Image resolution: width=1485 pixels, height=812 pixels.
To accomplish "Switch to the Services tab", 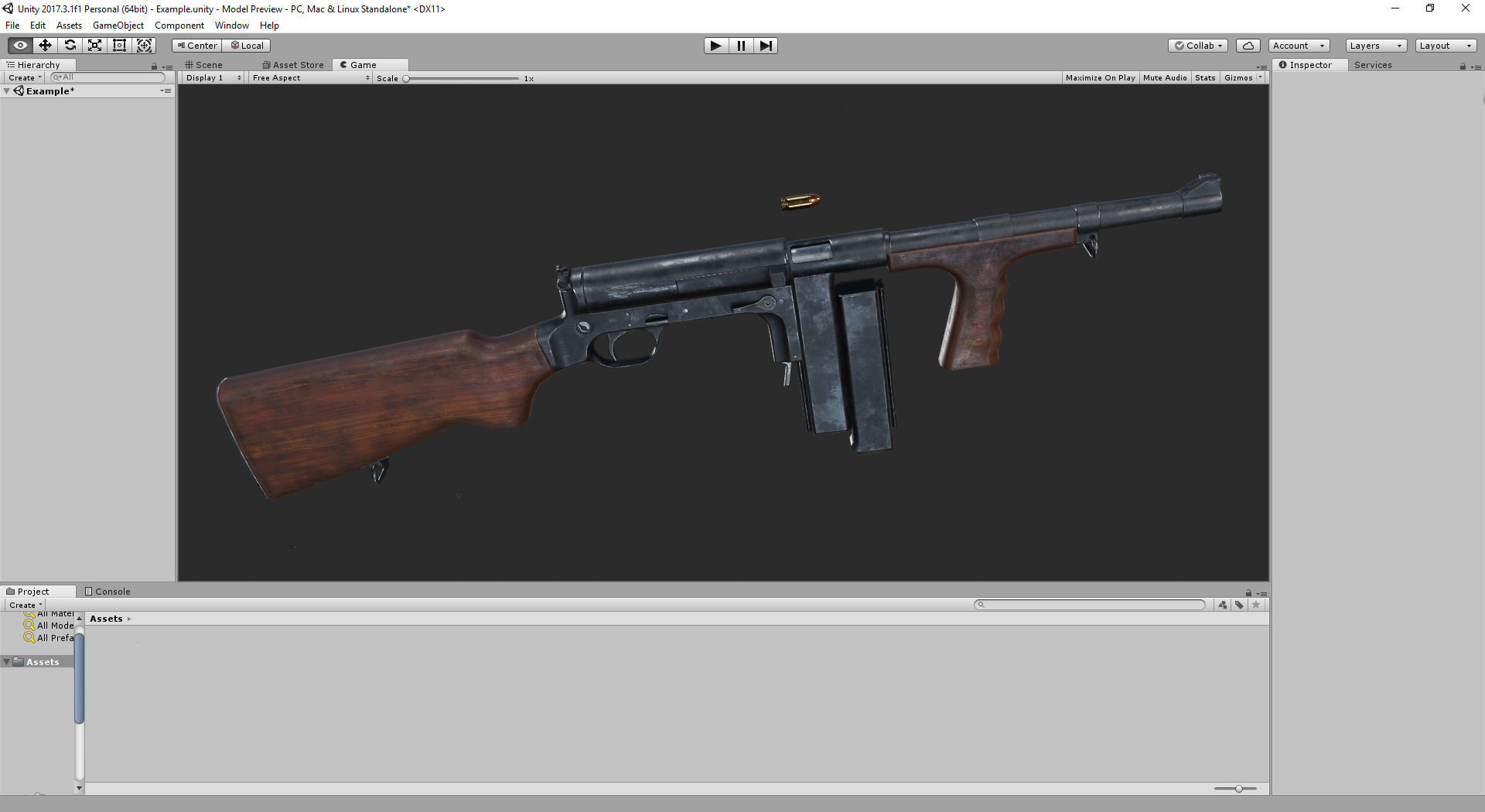I will (1373, 65).
